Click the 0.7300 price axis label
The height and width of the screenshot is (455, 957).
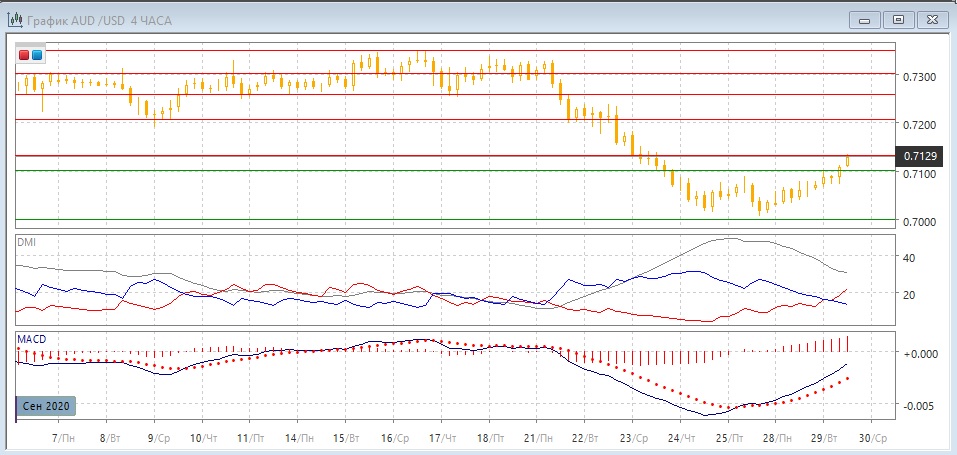[x=919, y=77]
